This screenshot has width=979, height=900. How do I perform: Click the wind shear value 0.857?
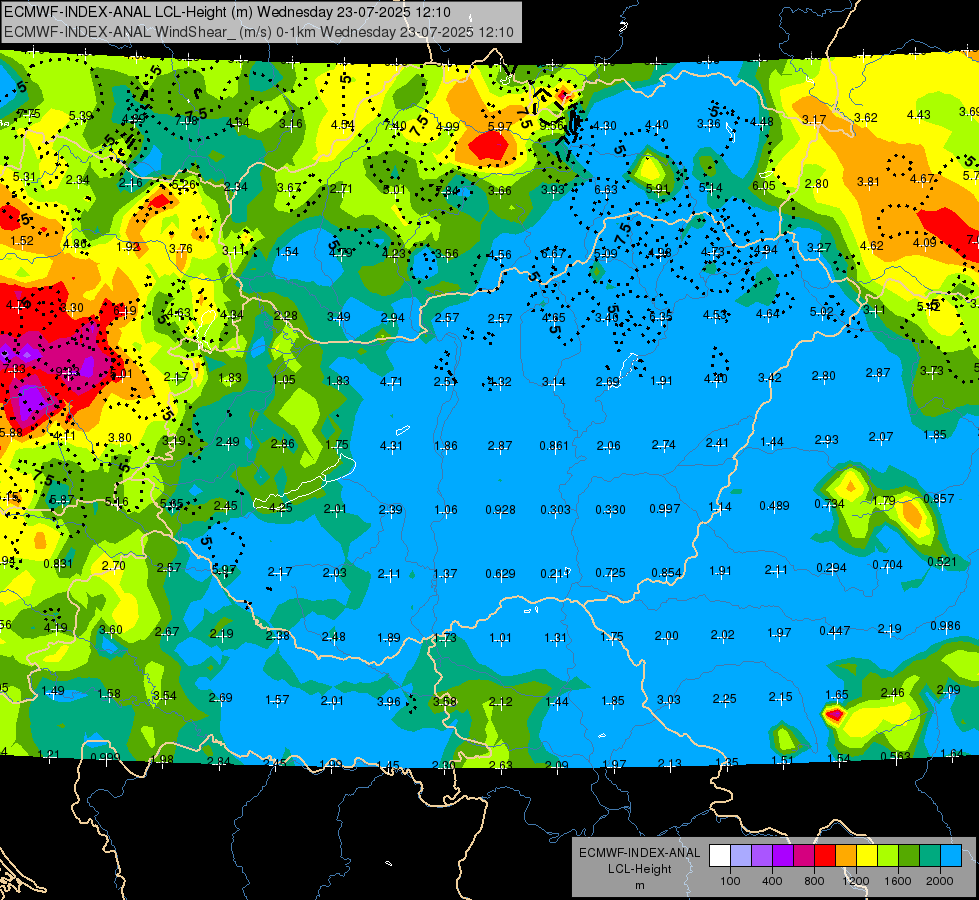point(938,498)
